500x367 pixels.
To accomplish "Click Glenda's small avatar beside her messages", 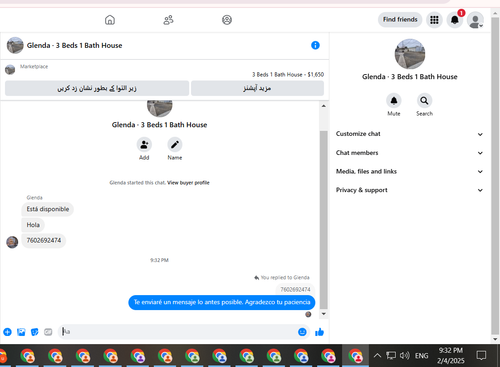I will coord(12,242).
